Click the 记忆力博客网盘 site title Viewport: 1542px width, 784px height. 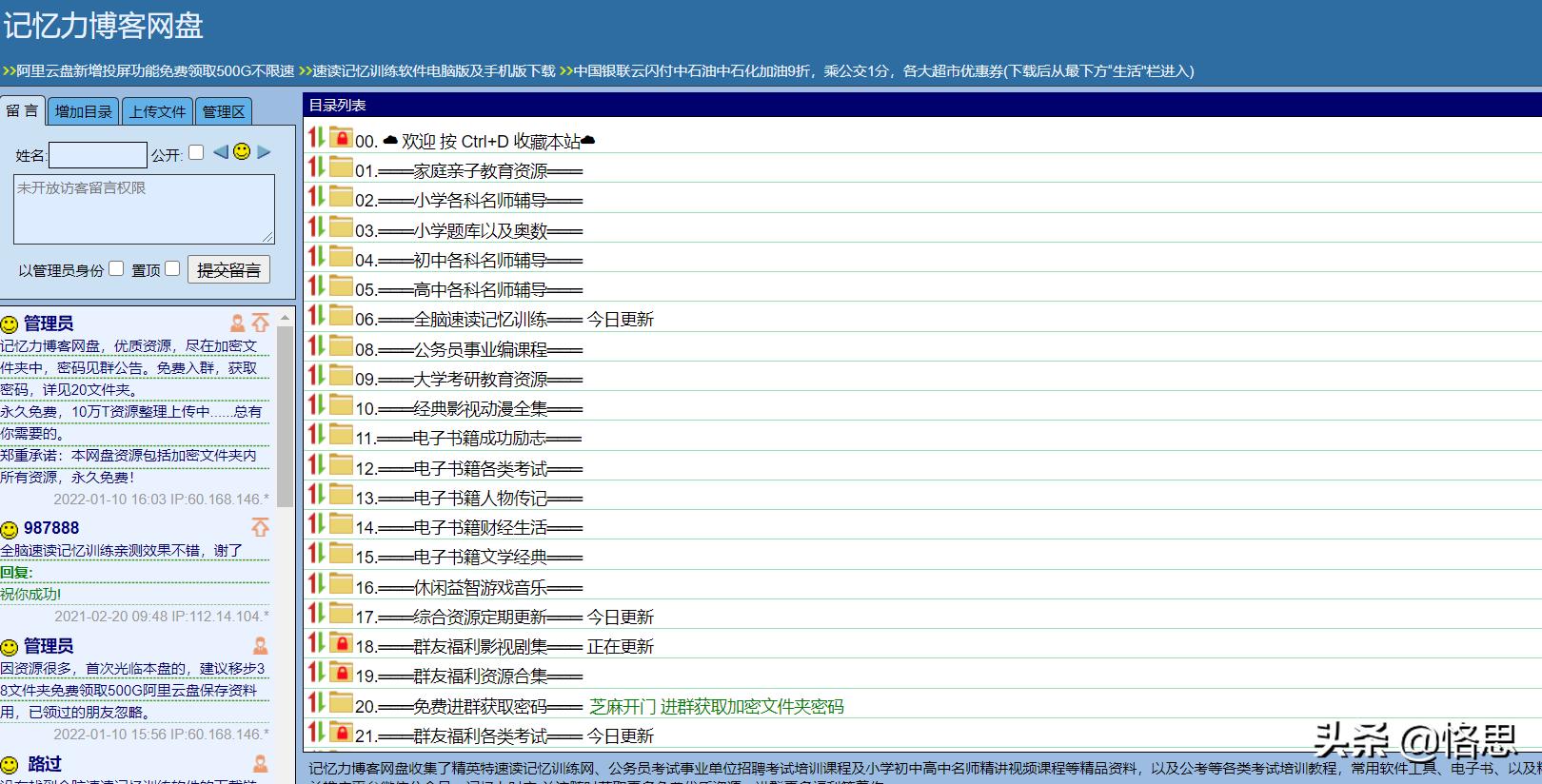coord(103,26)
